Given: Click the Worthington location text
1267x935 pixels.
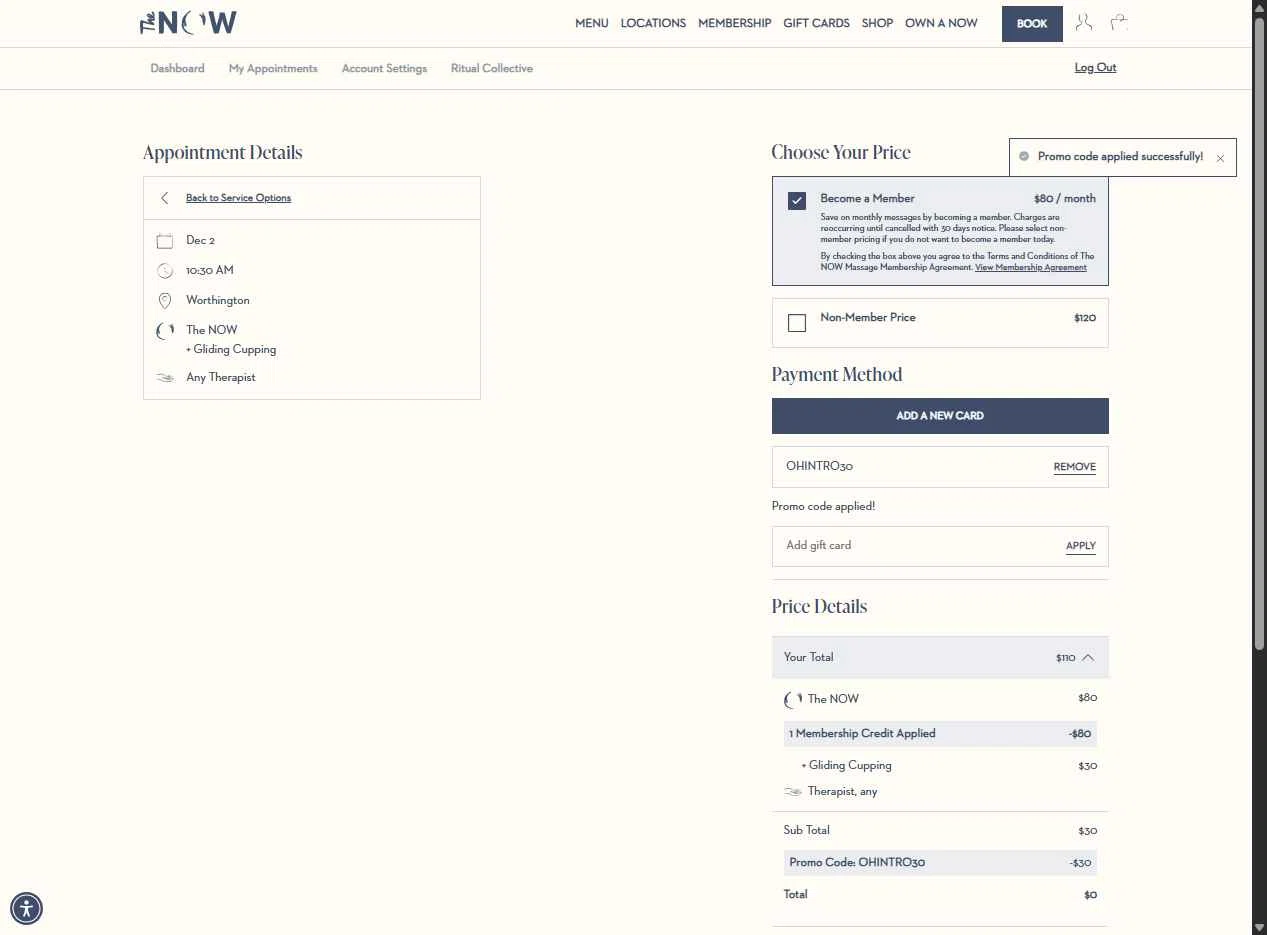Looking at the screenshot, I should (x=218, y=301).
